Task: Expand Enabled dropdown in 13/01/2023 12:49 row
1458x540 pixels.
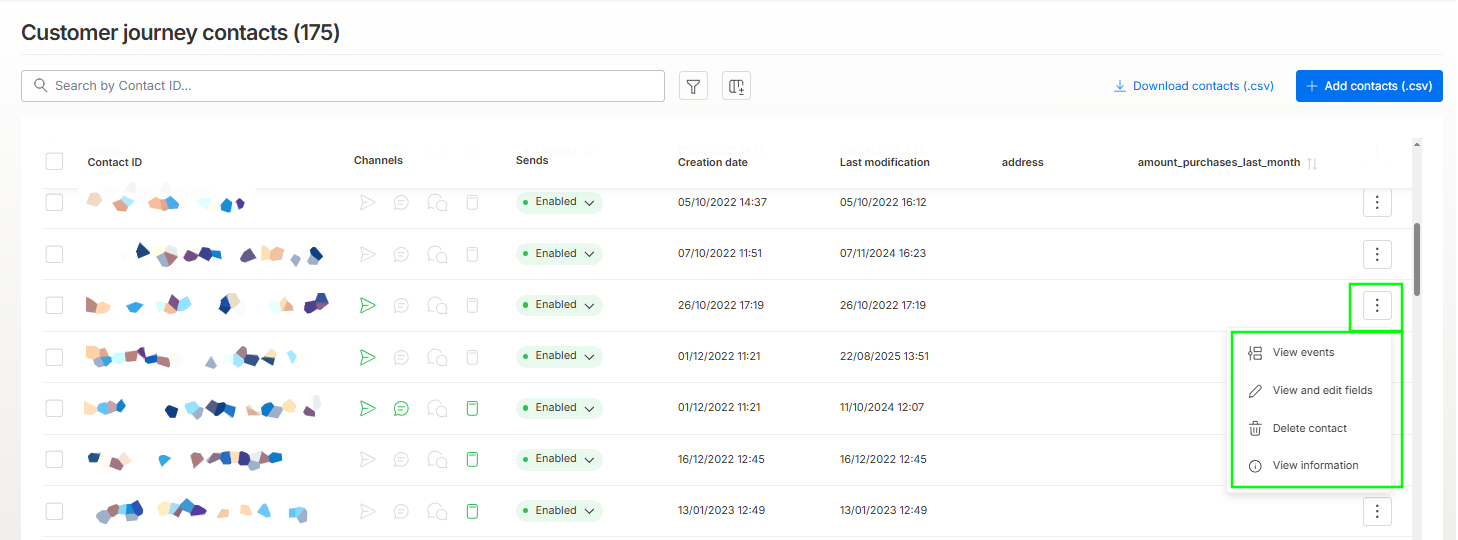Action: click(x=559, y=511)
